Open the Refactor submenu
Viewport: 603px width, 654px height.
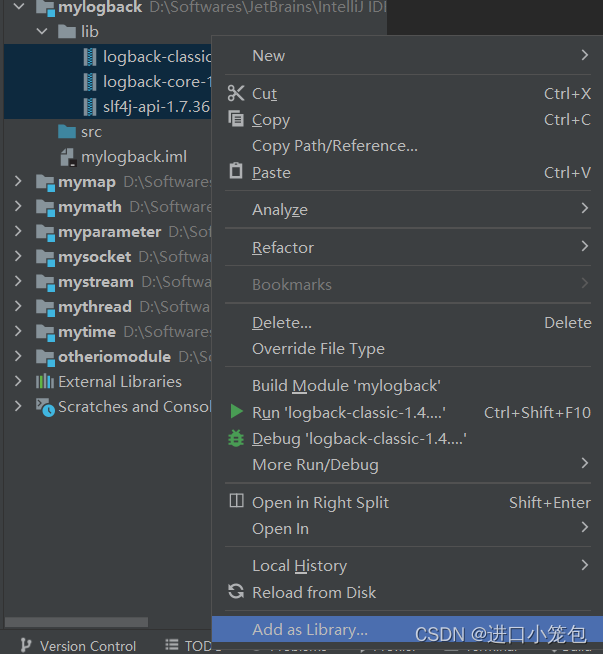(407, 247)
